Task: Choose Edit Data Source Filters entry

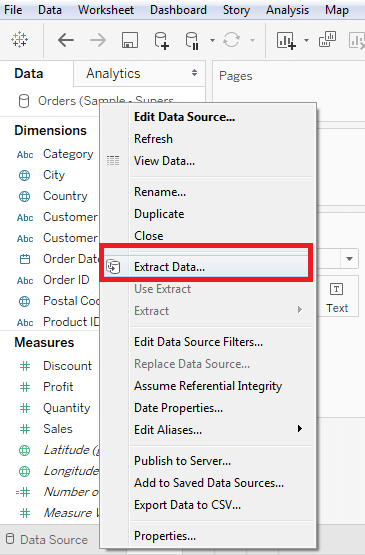Action: pos(198,342)
